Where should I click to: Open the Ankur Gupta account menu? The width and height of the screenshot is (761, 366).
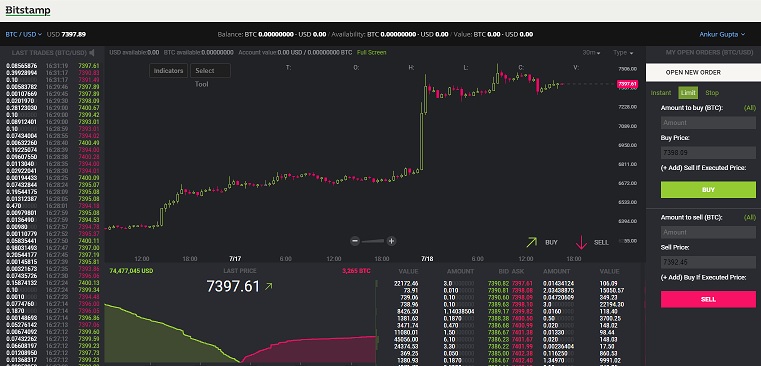click(722, 34)
